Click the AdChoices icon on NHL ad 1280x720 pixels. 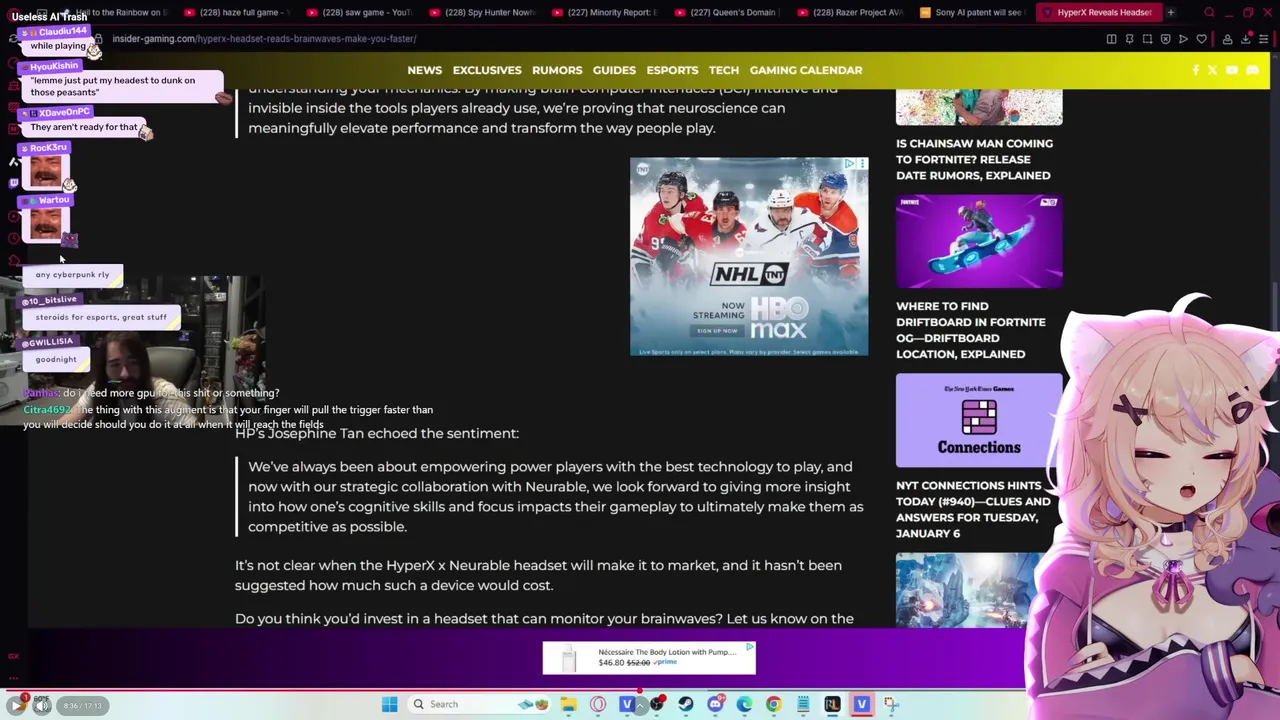(850, 164)
